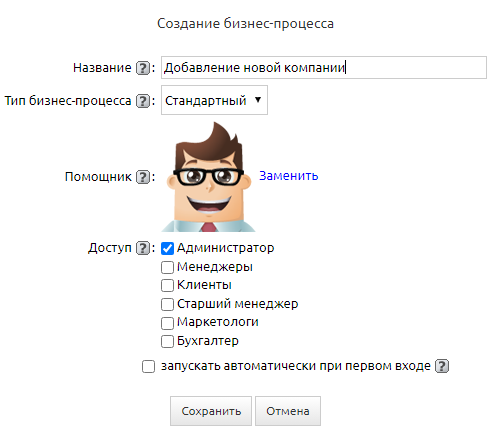The width and height of the screenshot is (498, 437).
Task: Click the assistant avatar image
Action: tap(209, 177)
